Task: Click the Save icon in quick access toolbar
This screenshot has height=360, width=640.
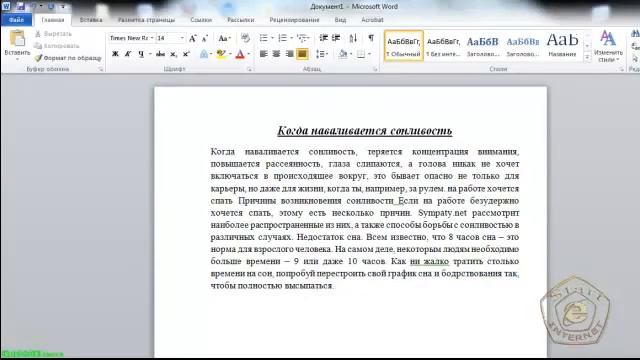Action: [x=20, y=7]
